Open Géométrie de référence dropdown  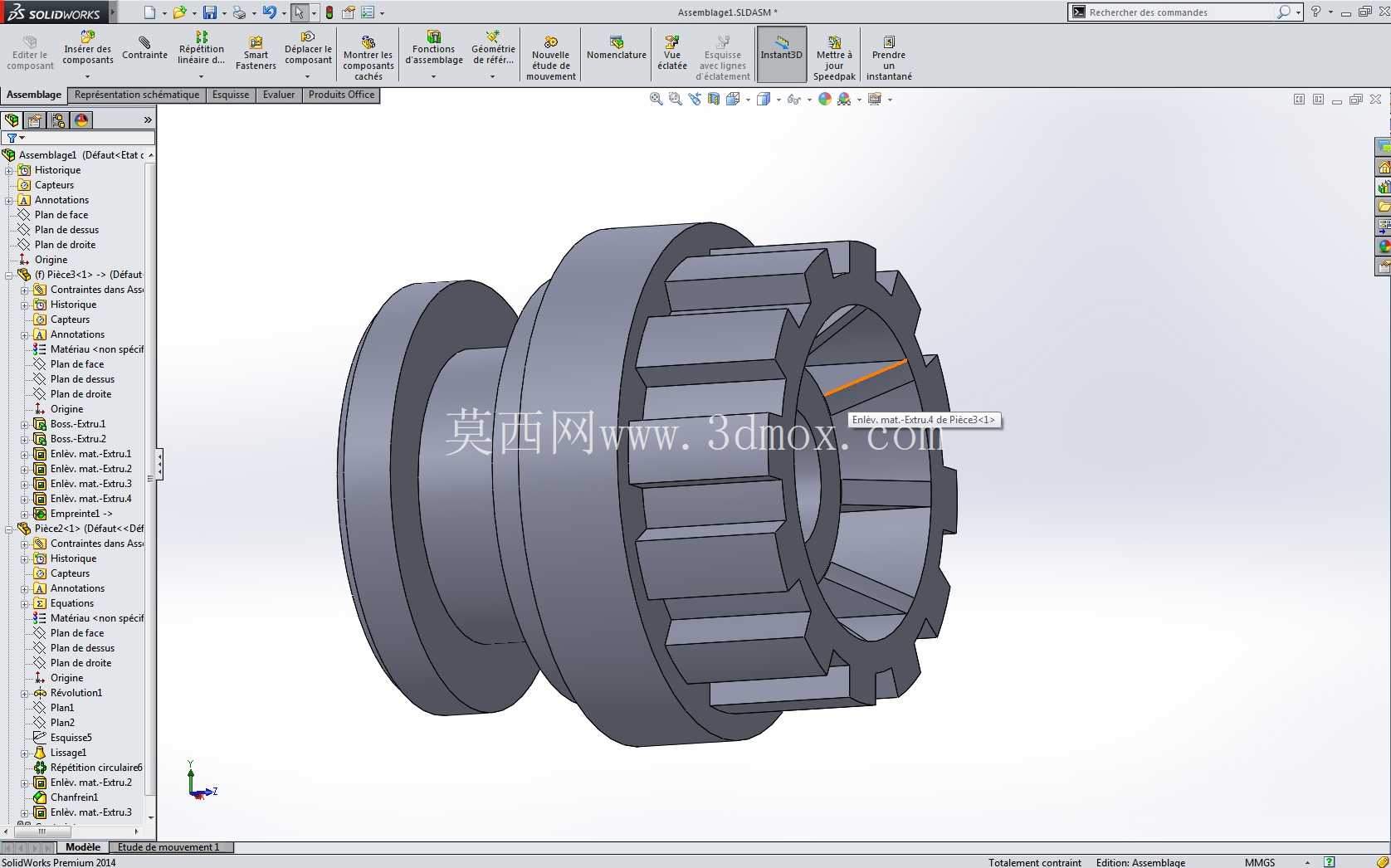[x=493, y=77]
